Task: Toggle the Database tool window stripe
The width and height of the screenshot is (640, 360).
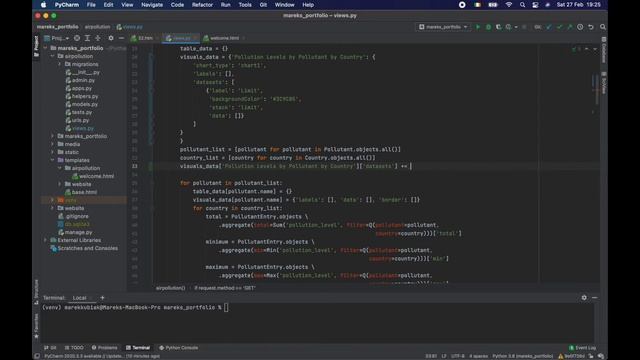Action: 604,50
